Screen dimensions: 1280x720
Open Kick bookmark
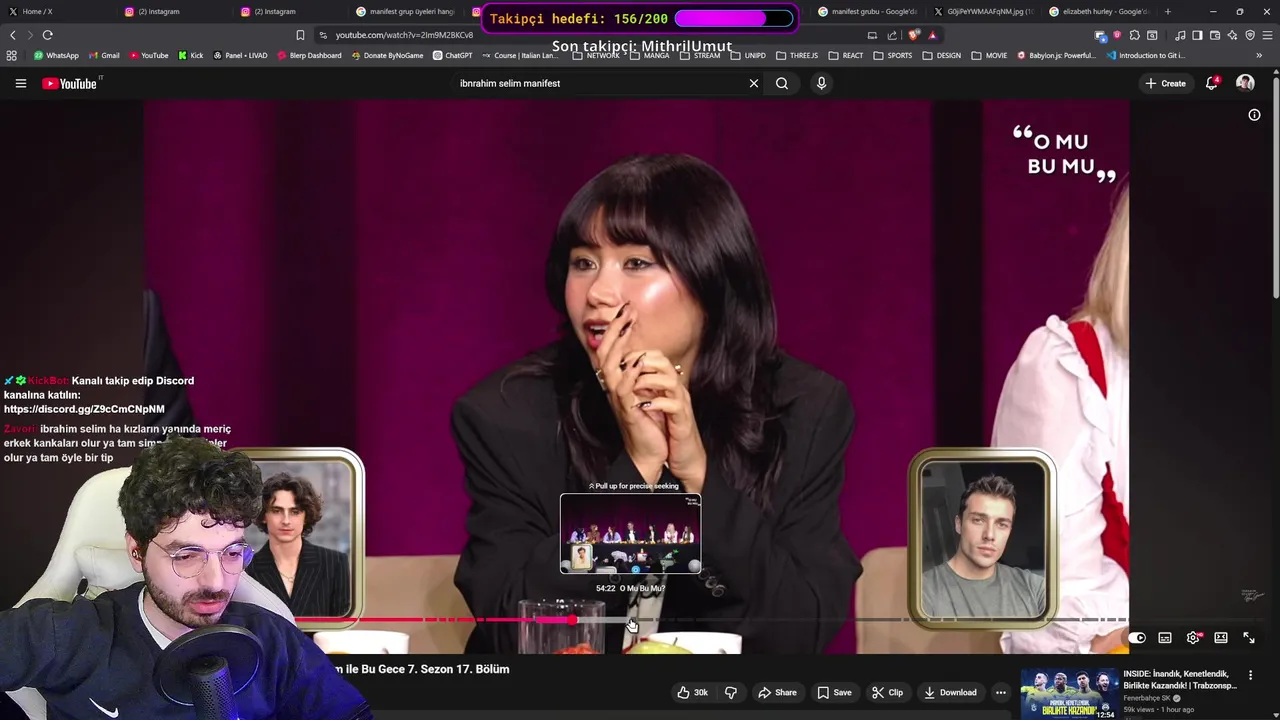pos(191,55)
